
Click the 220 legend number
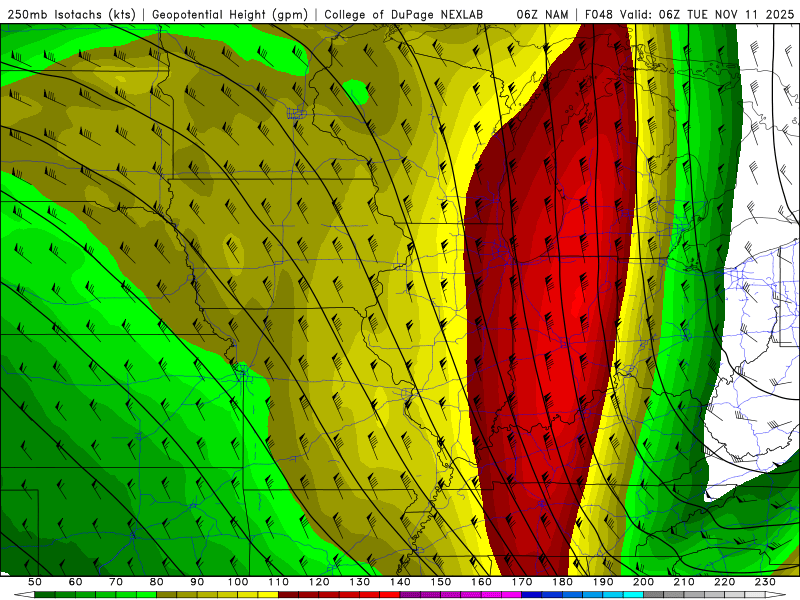(x=725, y=582)
